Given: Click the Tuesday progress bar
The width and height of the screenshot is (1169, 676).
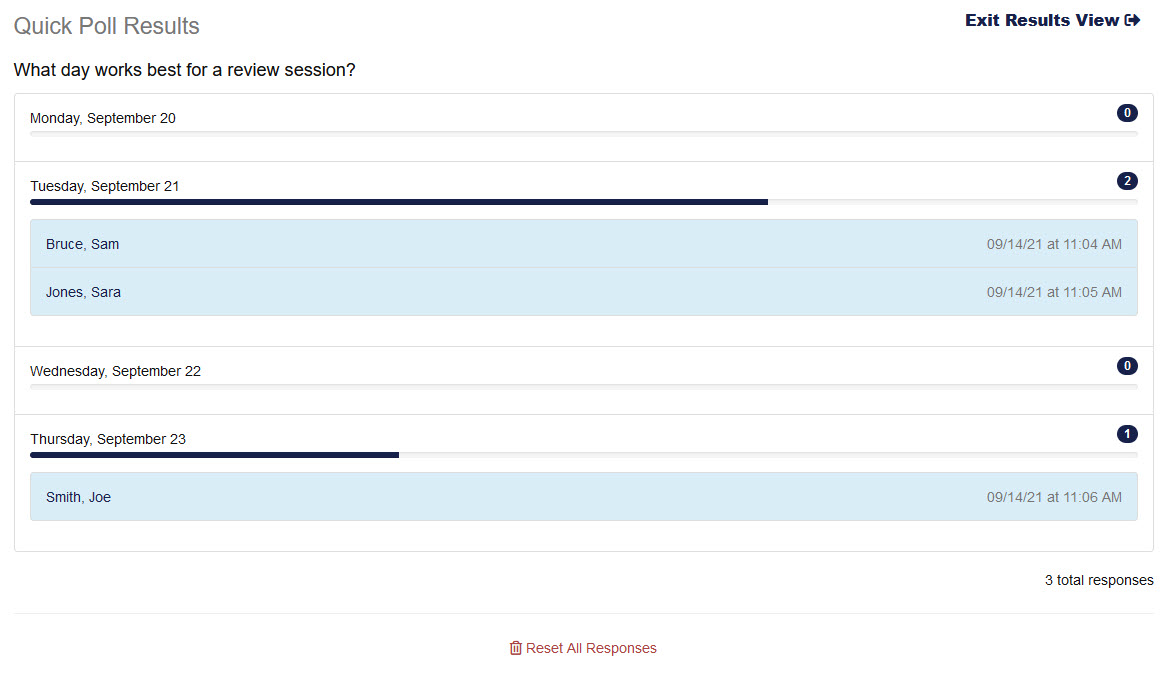Looking at the screenshot, I should (399, 202).
